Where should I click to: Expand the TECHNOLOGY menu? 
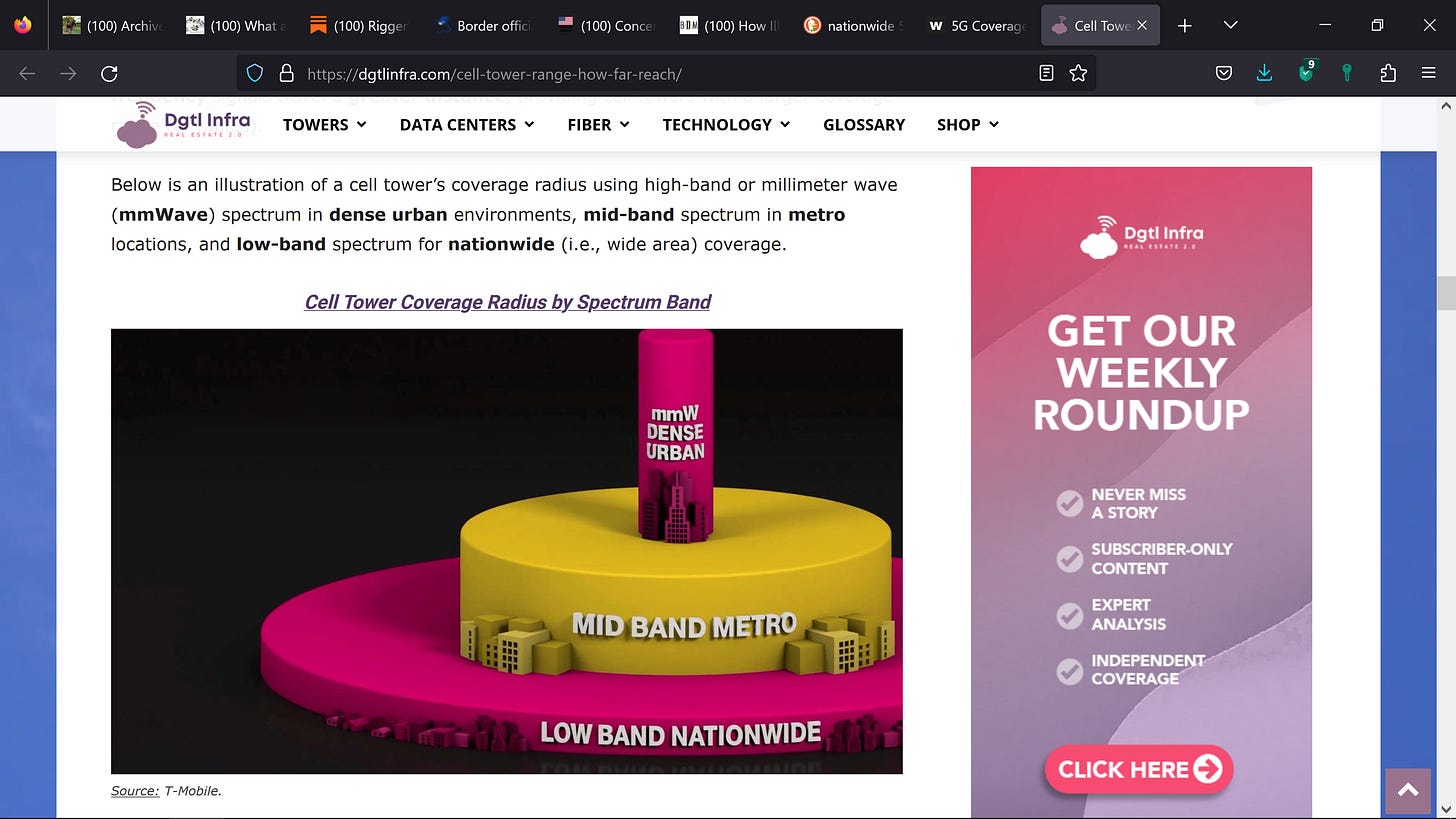click(726, 125)
